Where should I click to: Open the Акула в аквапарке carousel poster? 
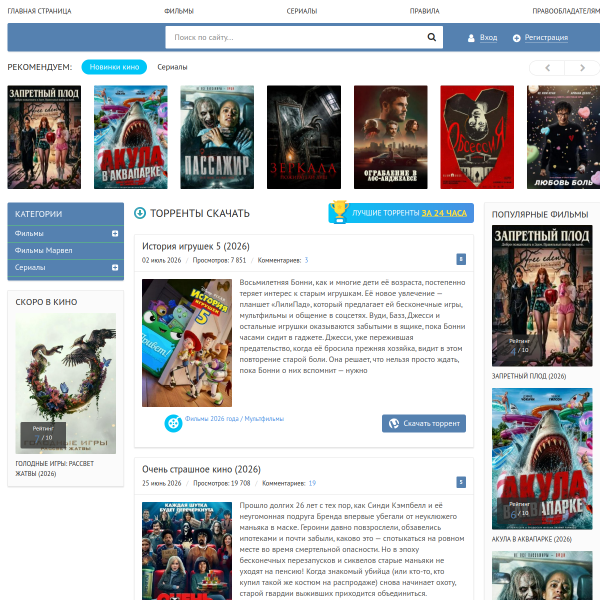tap(130, 137)
